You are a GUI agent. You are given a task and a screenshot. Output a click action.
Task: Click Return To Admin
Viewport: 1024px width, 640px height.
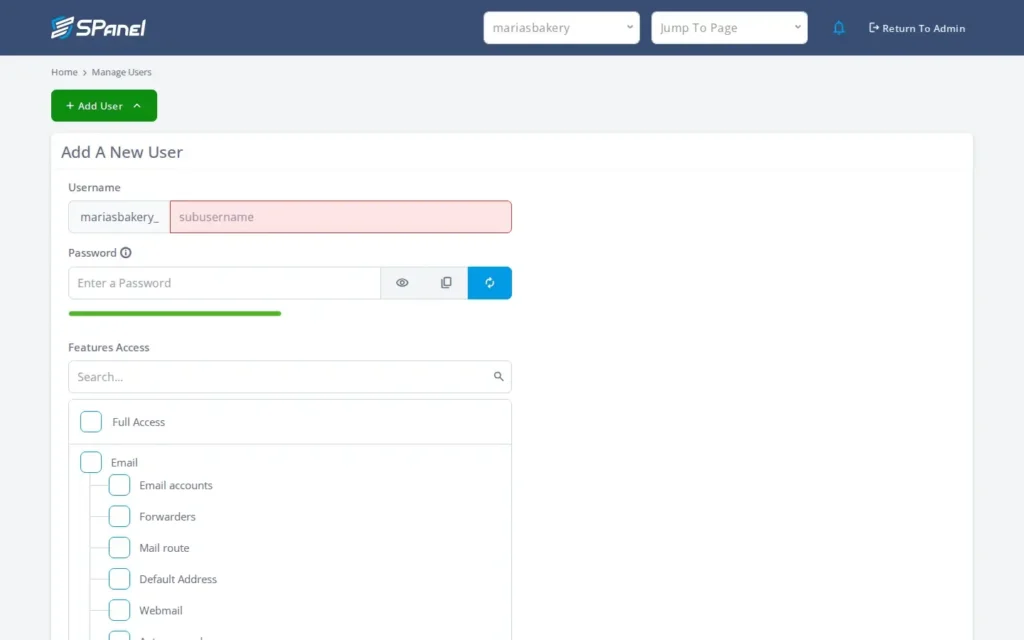pyautogui.click(x=917, y=28)
